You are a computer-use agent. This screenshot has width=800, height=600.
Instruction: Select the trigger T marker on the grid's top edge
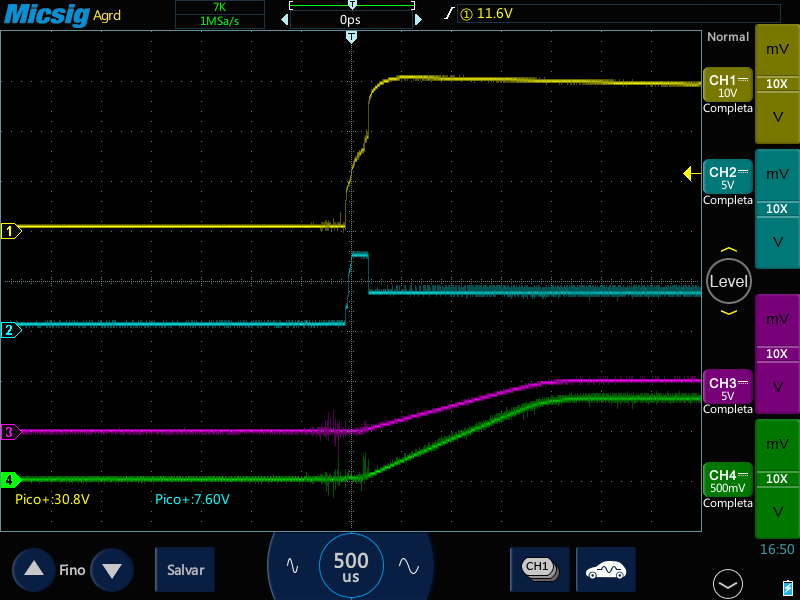tap(351, 37)
